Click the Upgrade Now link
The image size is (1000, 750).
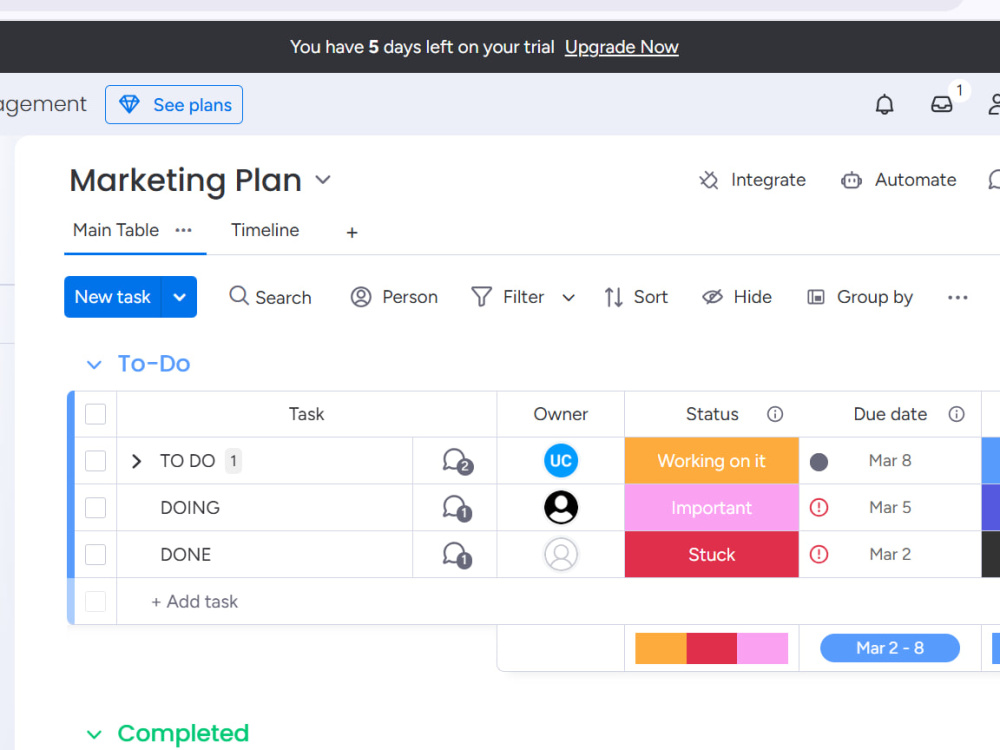621,47
